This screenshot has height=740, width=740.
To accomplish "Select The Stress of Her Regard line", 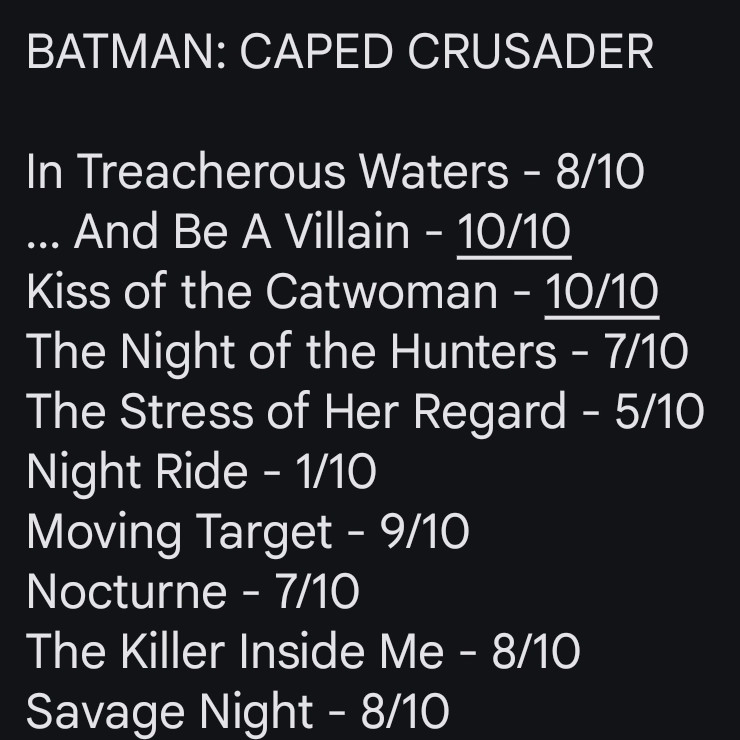I will [x=365, y=412].
